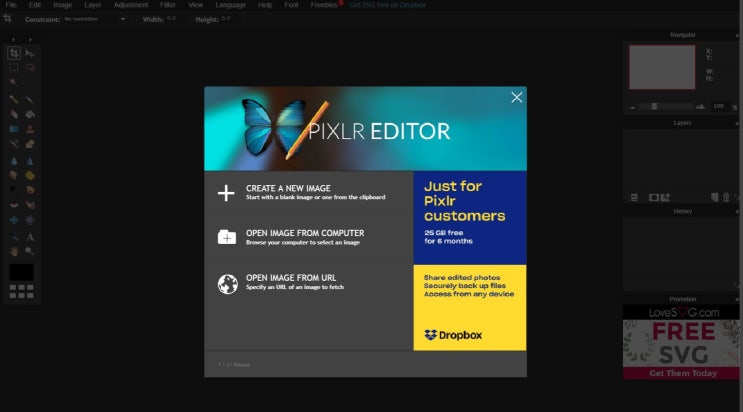743x412 pixels.
Task: Select the Burn tool
Action: [x=30, y=190]
